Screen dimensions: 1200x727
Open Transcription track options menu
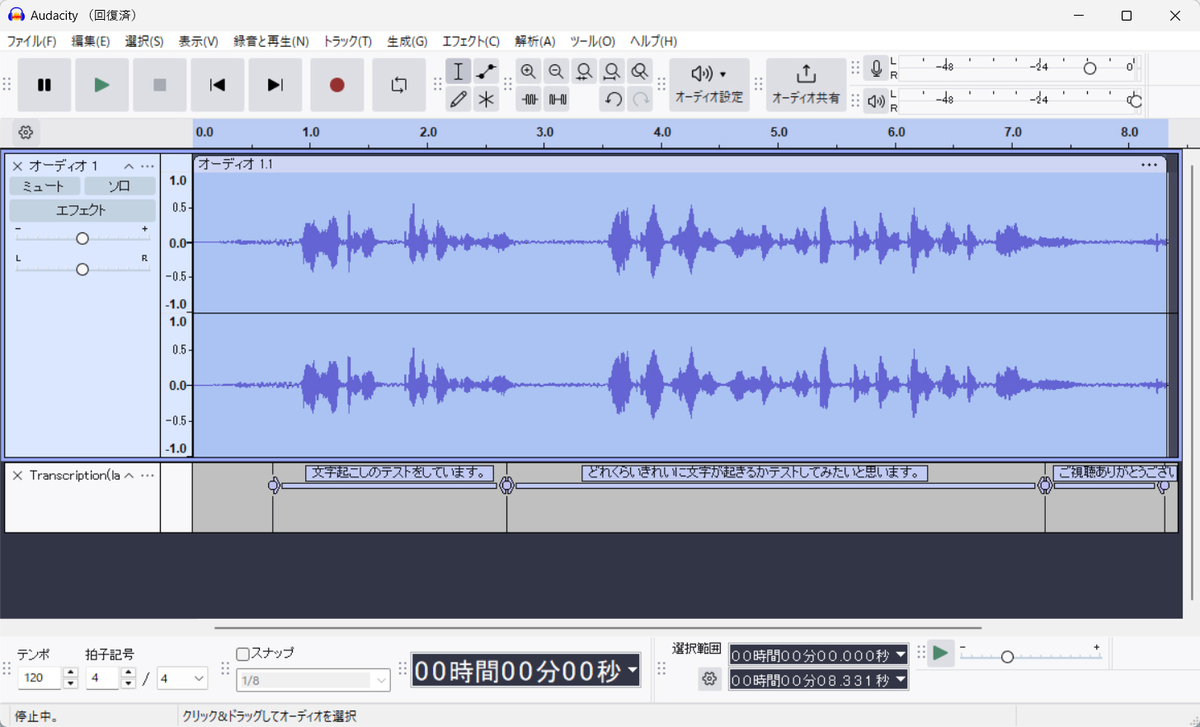(x=147, y=475)
